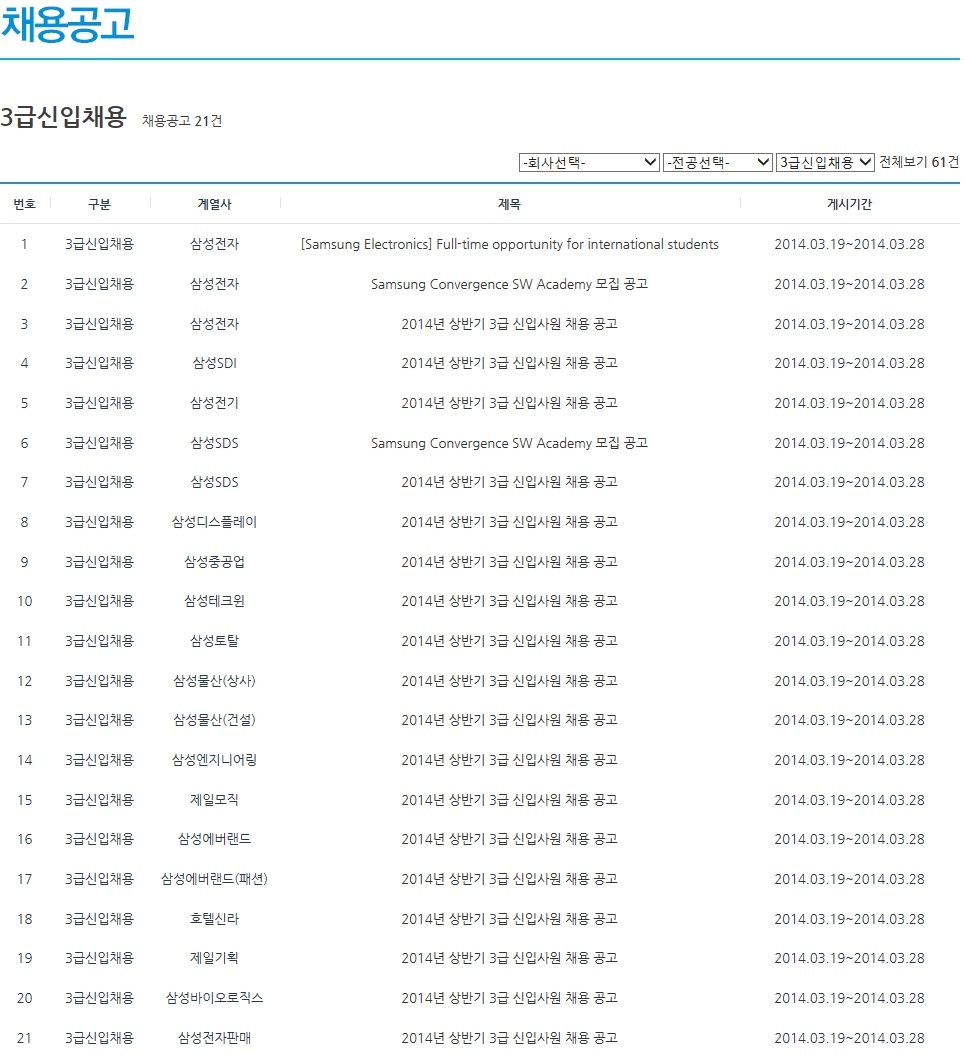The width and height of the screenshot is (964, 1056).
Task: Open row 19 제일기획 recruitment posting title
Action: [x=509, y=958]
